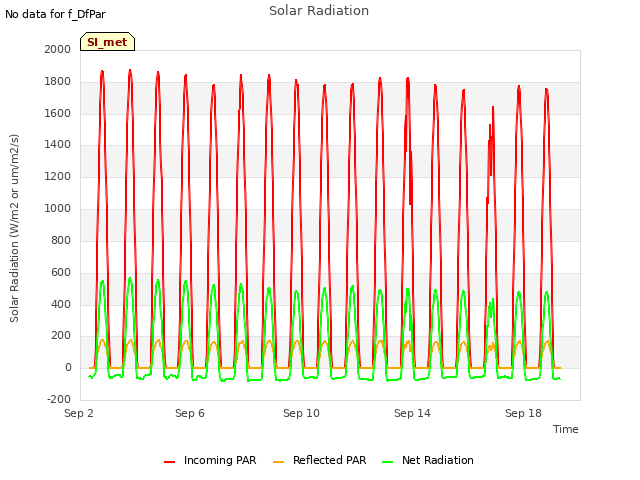Click the Sep 2 x-axis label
This screenshot has height=480, width=640.
click(79, 413)
